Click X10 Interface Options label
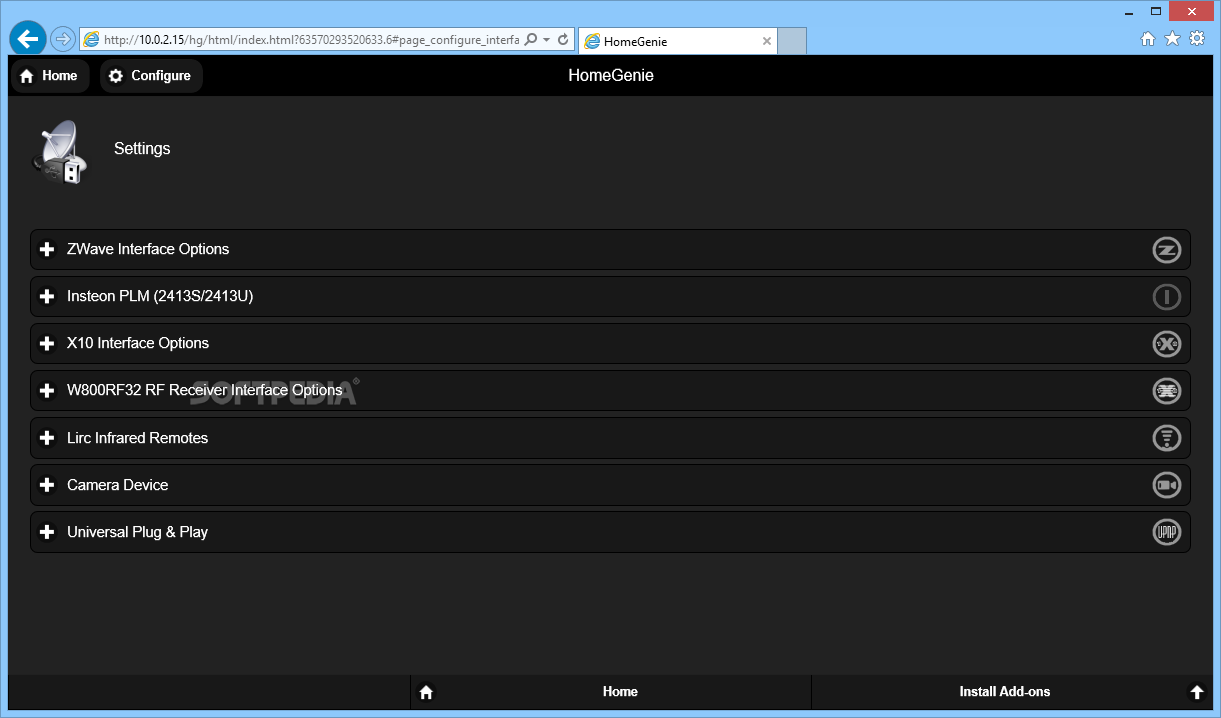Image resolution: width=1221 pixels, height=718 pixels. [138, 344]
